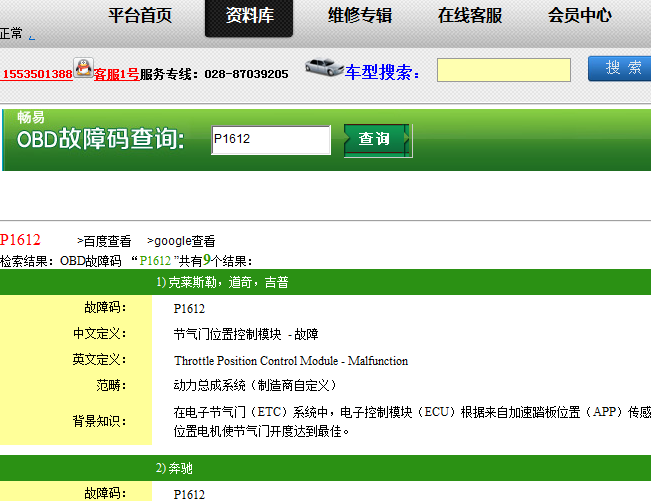Click the English definition Throttle Position text

[290, 360]
